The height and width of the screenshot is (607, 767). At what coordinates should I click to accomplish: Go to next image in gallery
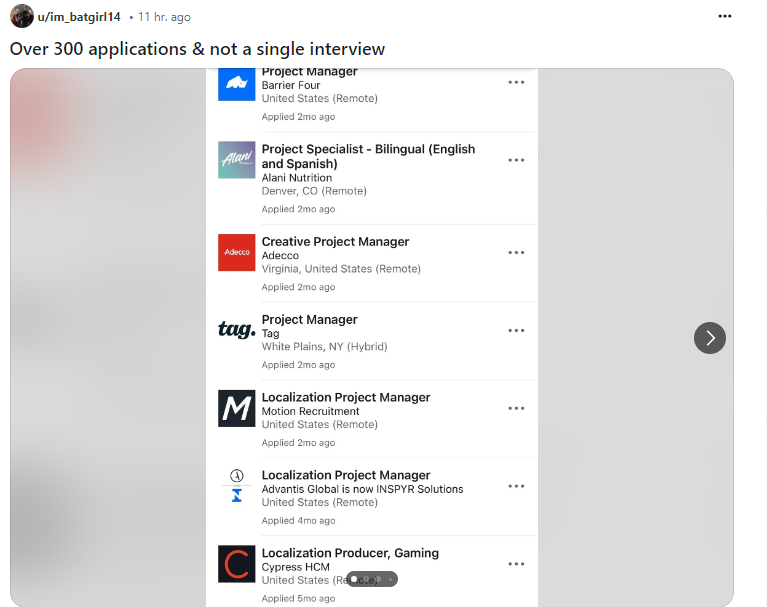coord(709,337)
